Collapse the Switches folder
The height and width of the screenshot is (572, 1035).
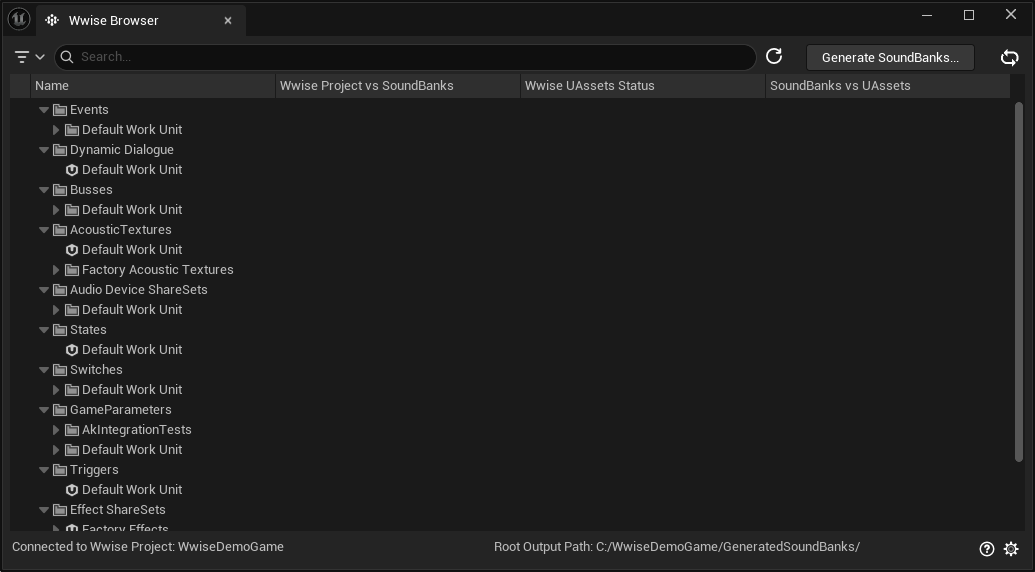44,370
